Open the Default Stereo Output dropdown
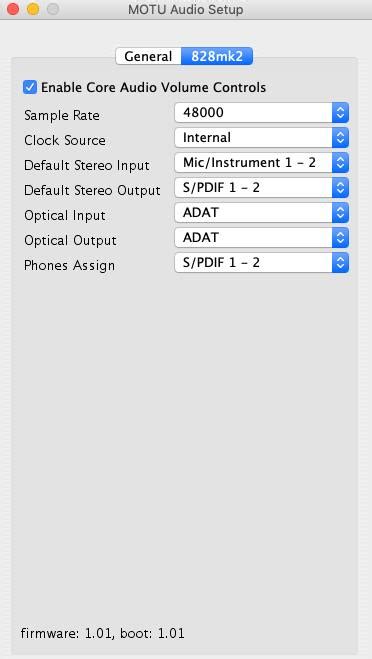Image resolution: width=372 pixels, height=659 pixels. 261,188
